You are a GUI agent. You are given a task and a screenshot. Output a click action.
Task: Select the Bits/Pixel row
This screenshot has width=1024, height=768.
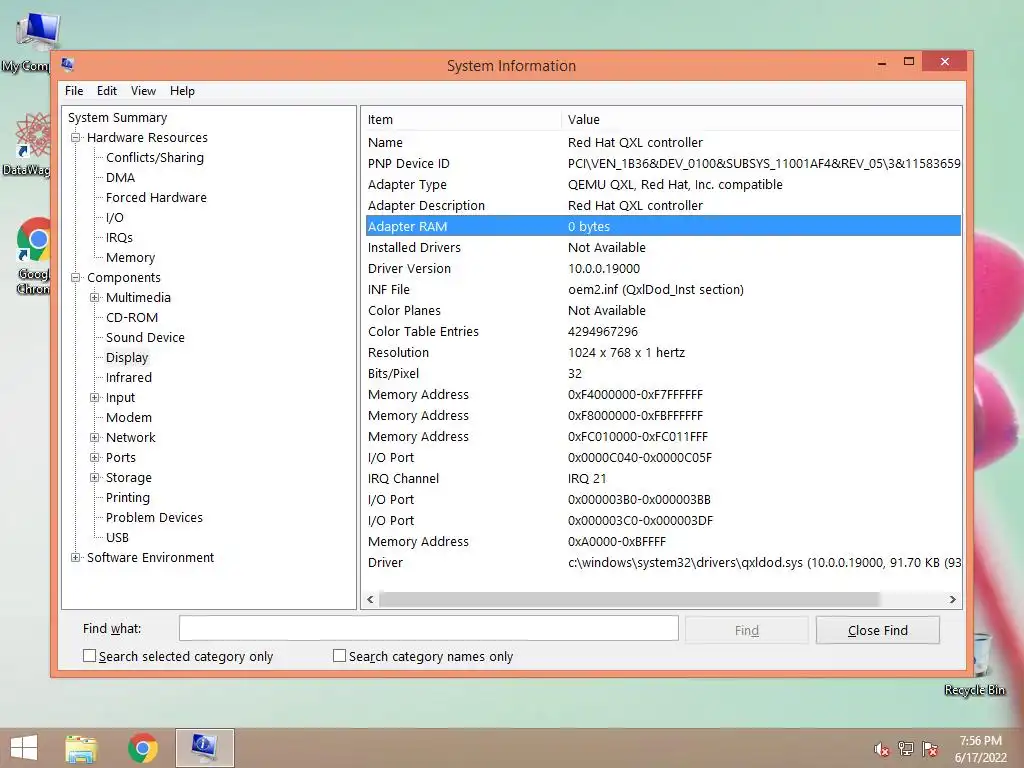point(663,374)
